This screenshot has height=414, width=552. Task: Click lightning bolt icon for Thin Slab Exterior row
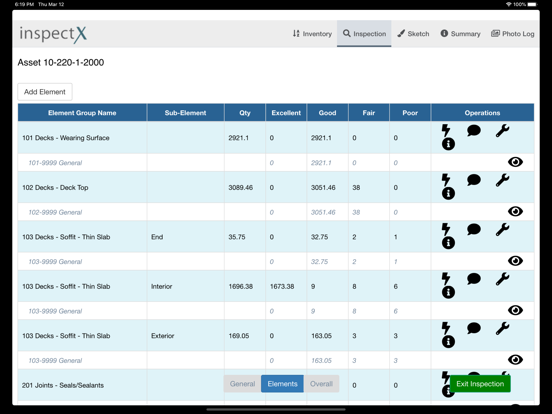click(446, 328)
